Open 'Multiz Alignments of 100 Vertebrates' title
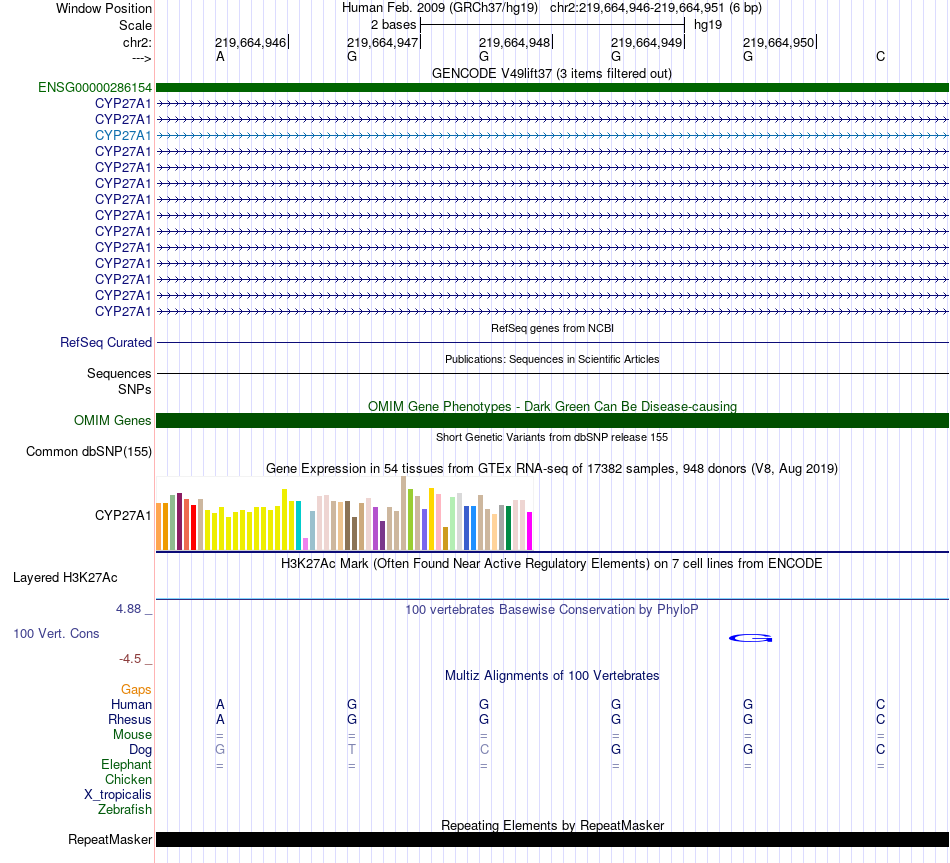This screenshot has width=950, height=863. (551, 675)
